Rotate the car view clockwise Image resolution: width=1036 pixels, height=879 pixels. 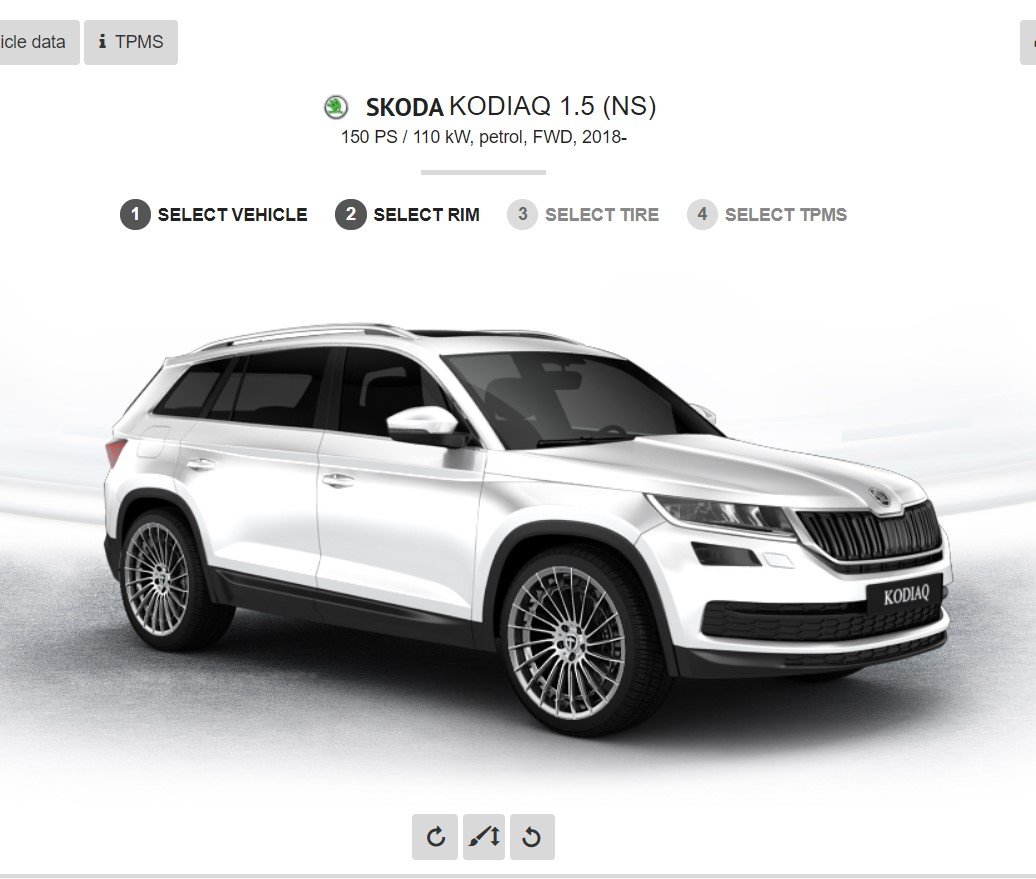pos(435,837)
